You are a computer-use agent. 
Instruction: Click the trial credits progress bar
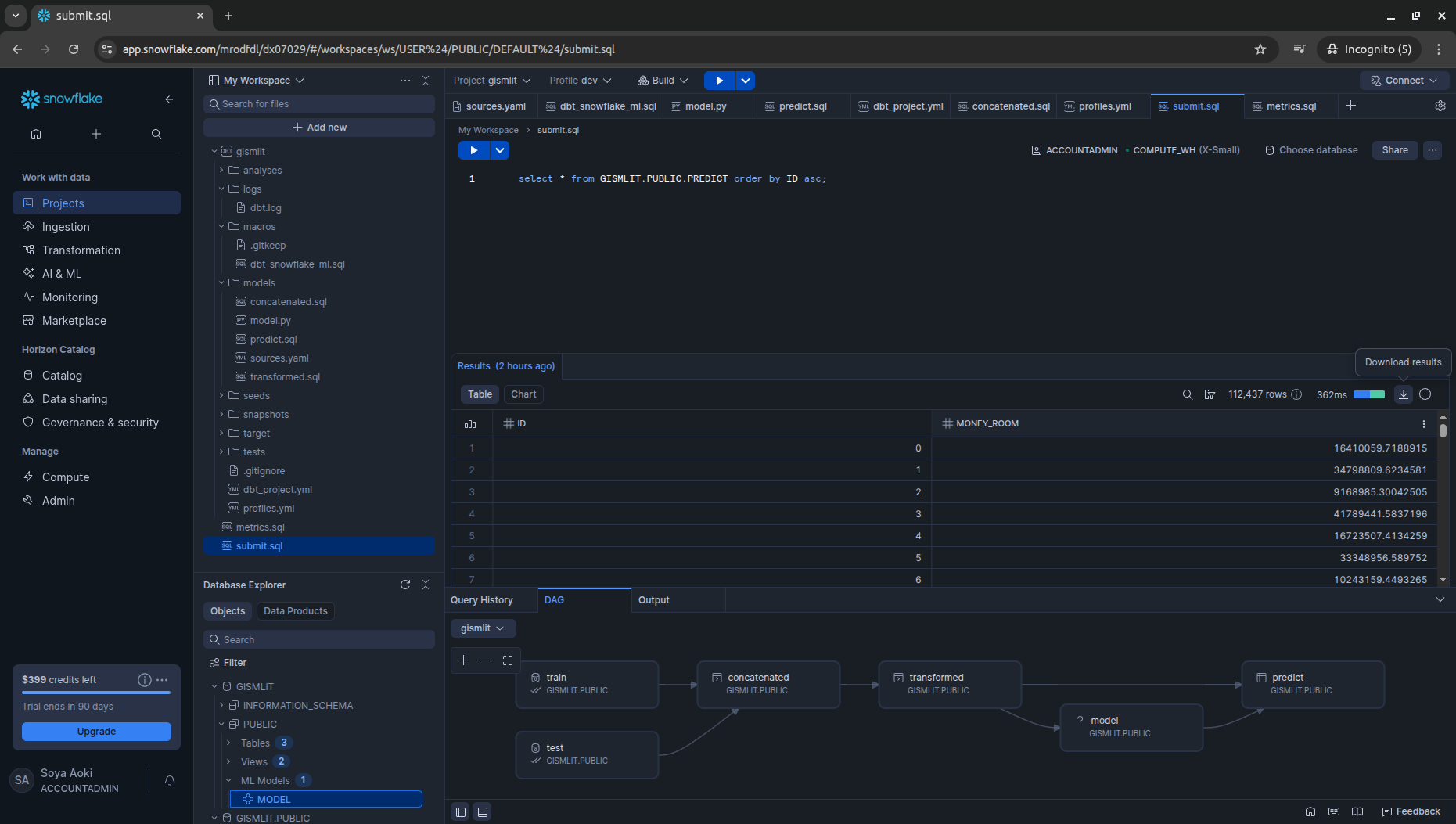(96, 693)
